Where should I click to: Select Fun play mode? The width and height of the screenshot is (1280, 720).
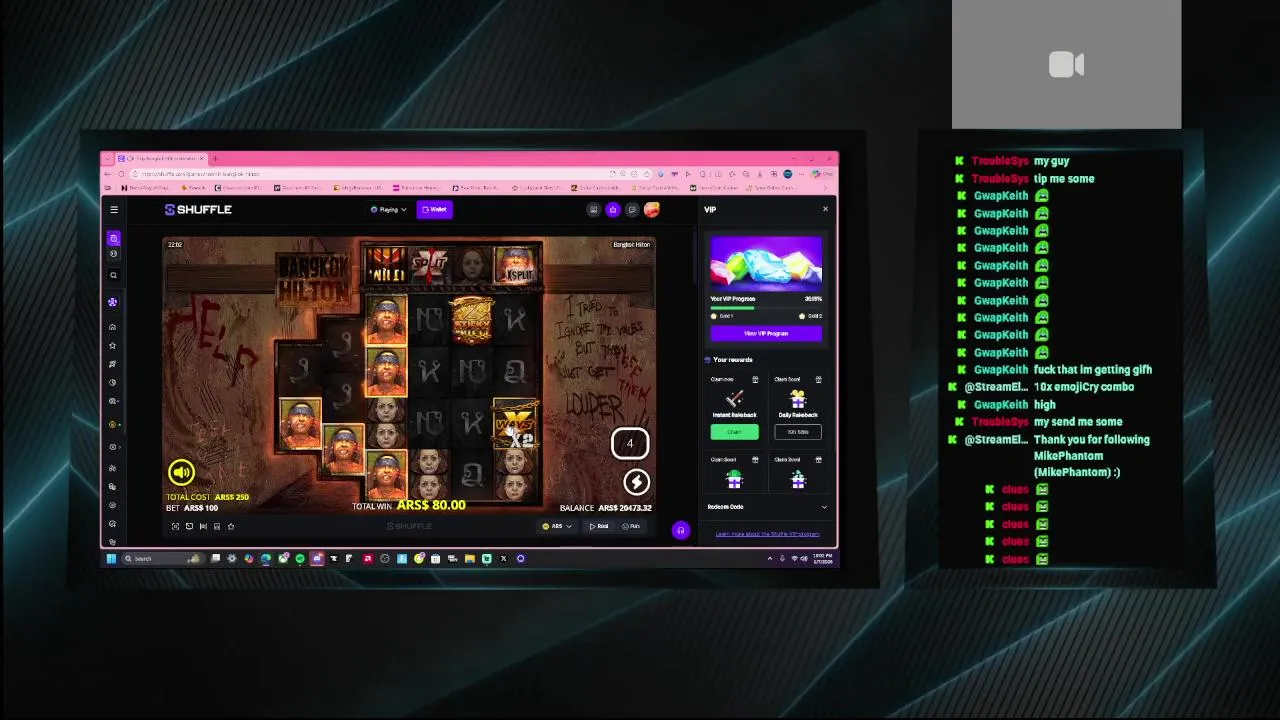tap(632, 526)
